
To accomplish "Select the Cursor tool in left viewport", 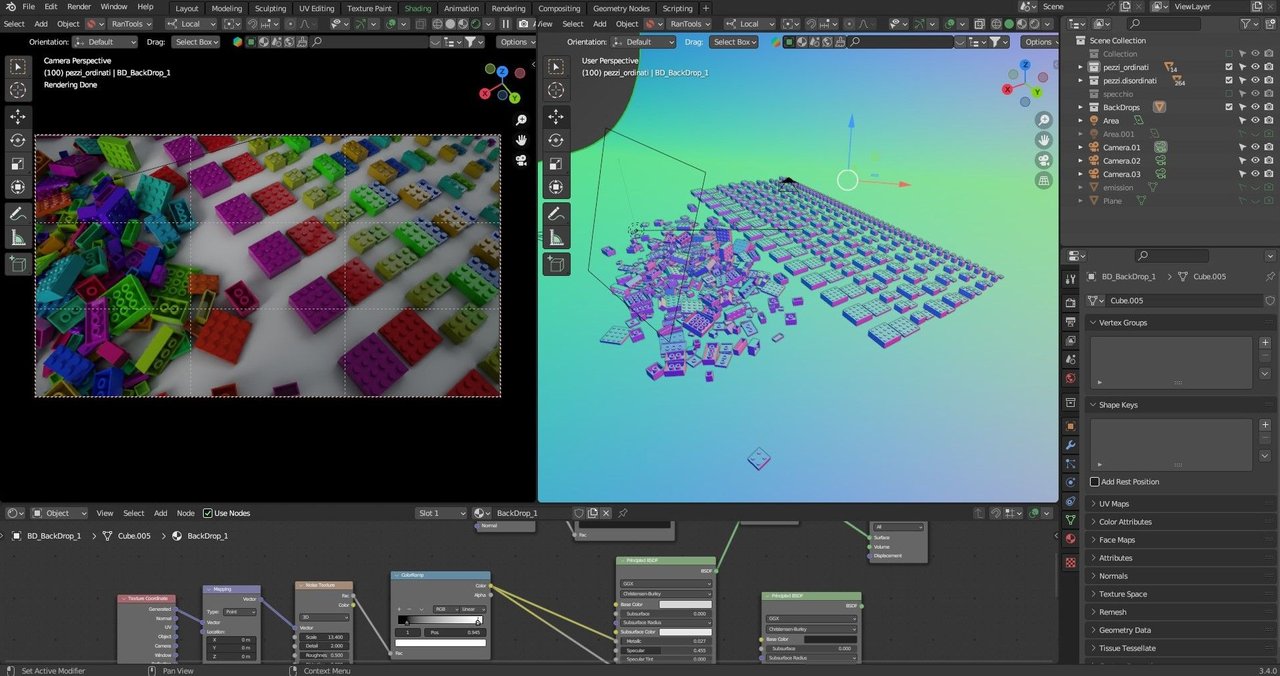I will pos(18,90).
